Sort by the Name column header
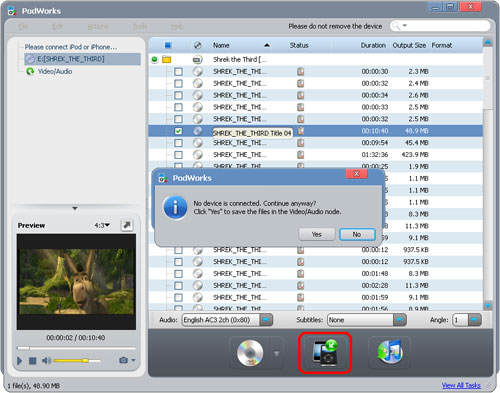Image resolution: width=500 pixels, height=393 pixels. (x=221, y=45)
